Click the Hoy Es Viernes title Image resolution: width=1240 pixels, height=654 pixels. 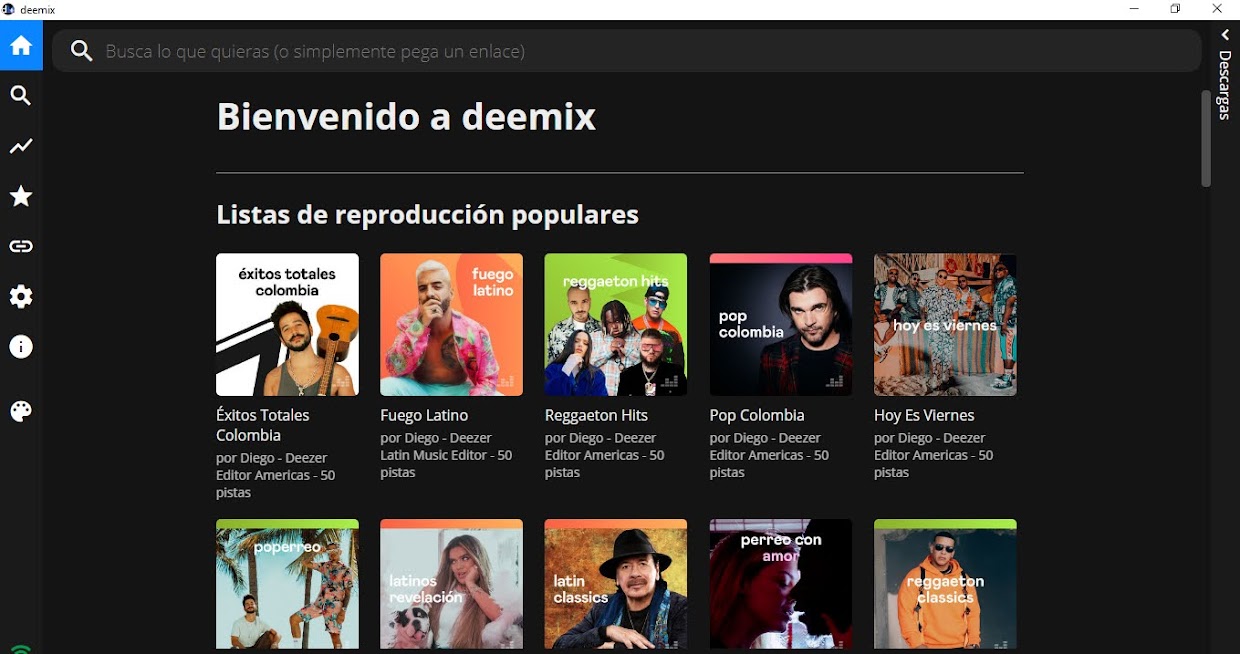(x=924, y=415)
